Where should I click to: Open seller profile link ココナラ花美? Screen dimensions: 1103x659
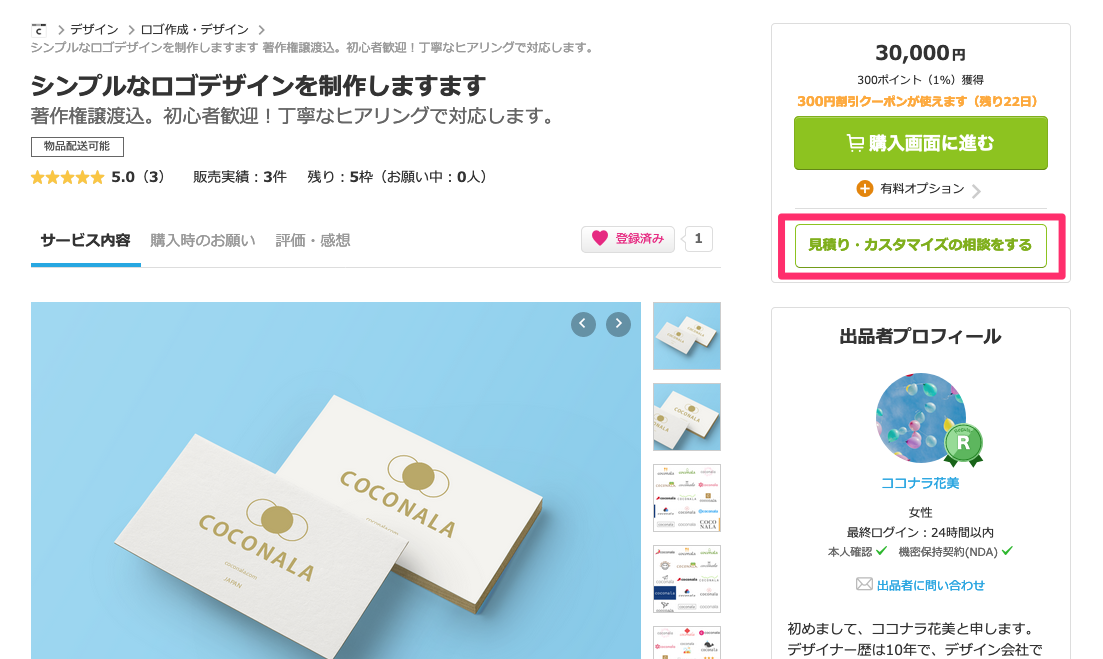pyautogui.click(x=920, y=483)
